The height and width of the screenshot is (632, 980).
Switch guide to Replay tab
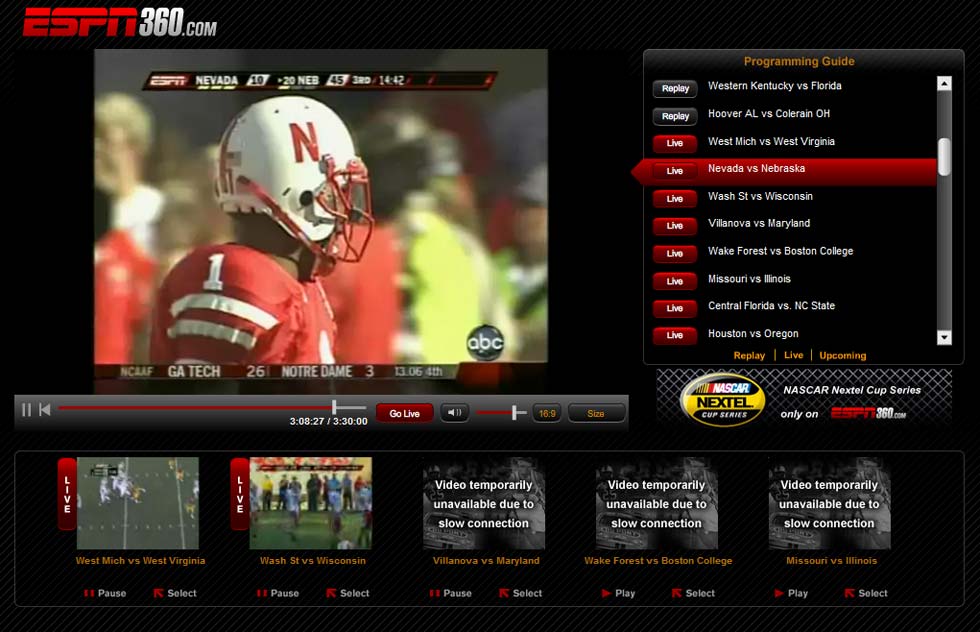click(x=749, y=356)
